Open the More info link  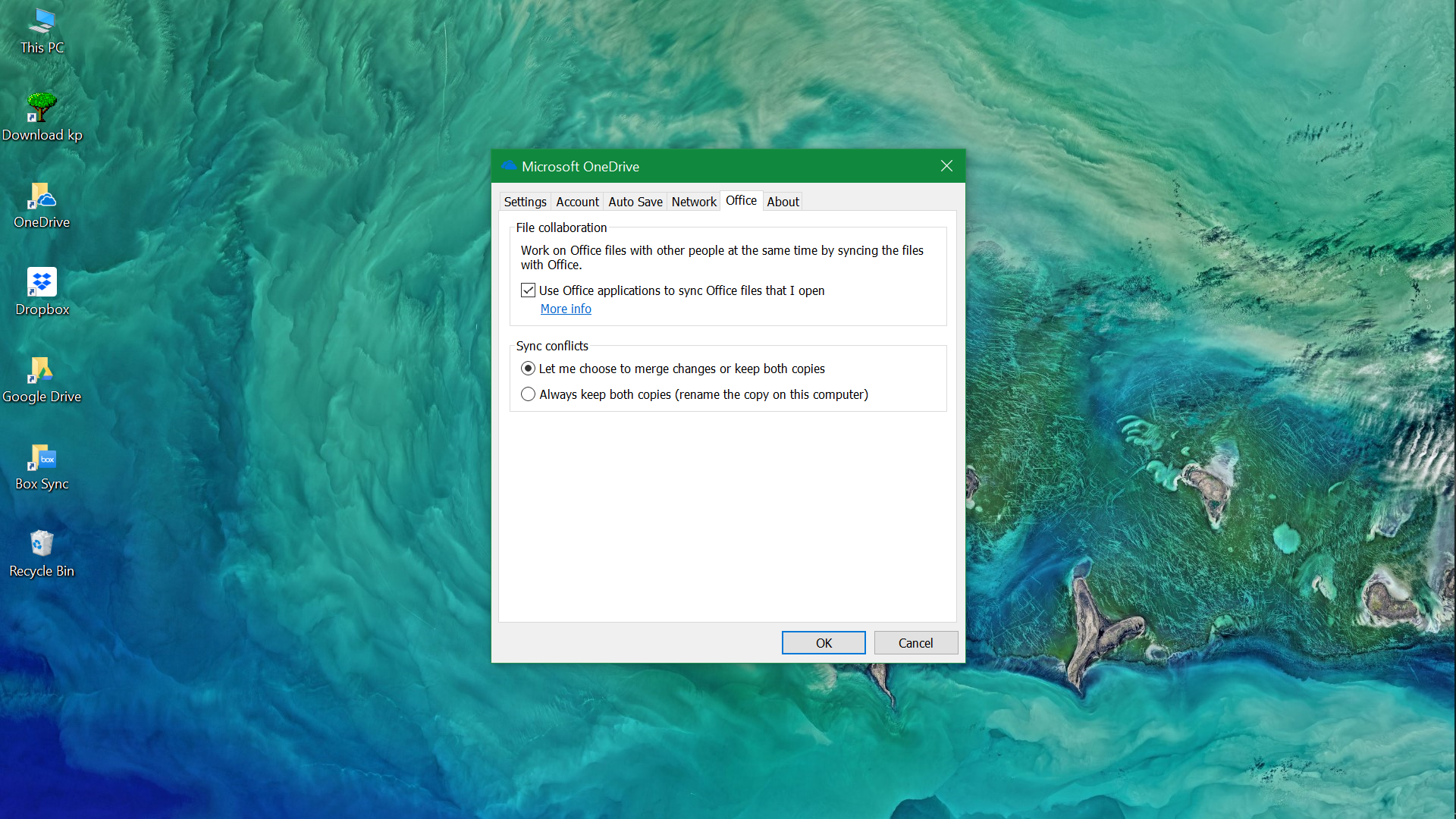(x=566, y=309)
